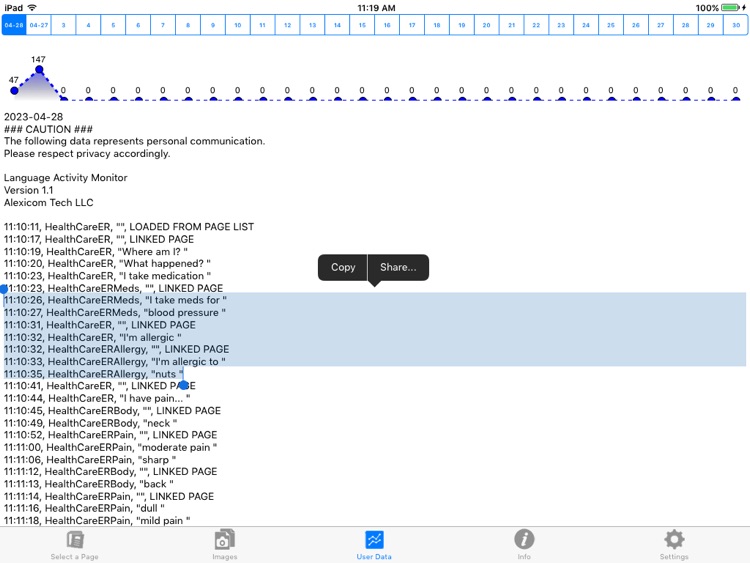Click the "LOADED FROM PAGE LIST" log line
750x563 pixels.
pyautogui.click(x=129, y=227)
